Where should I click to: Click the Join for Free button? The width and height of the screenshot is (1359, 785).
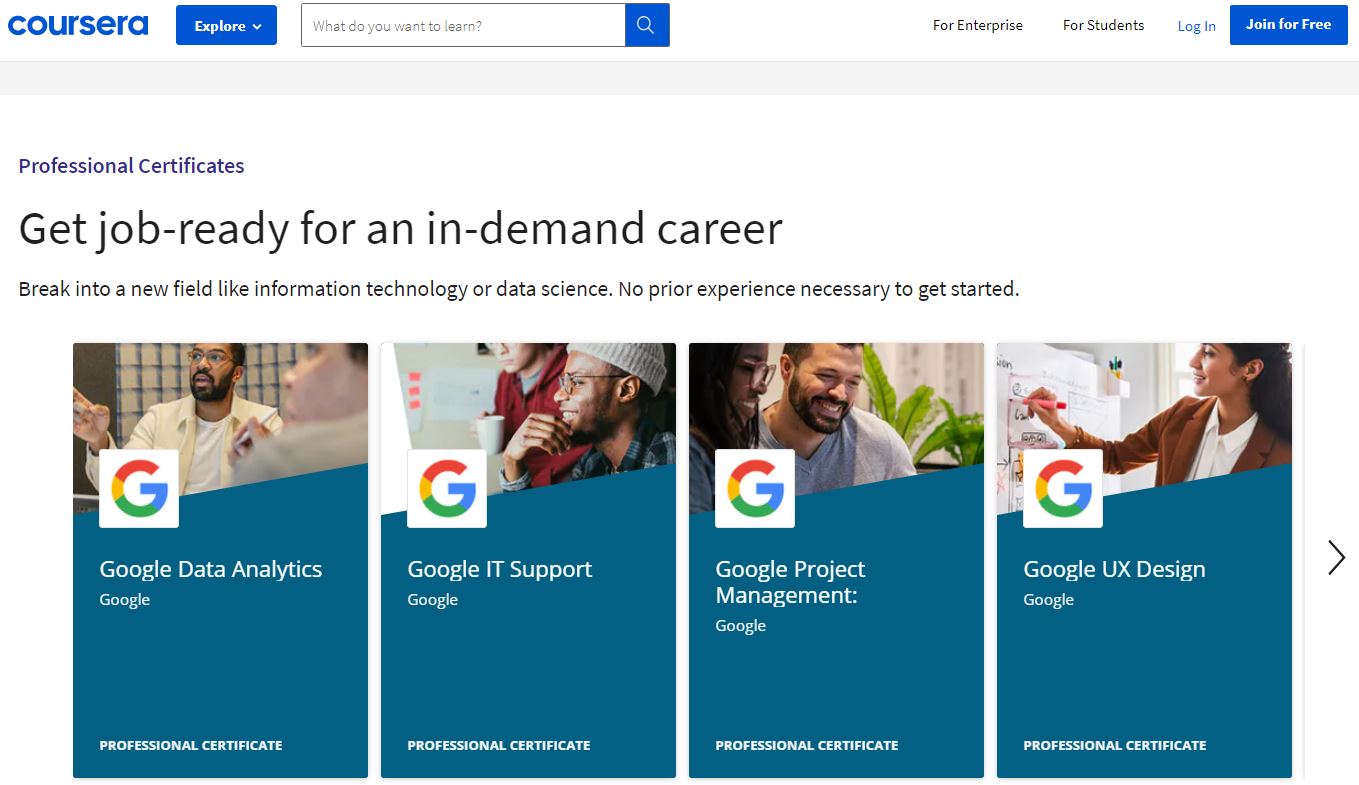[1288, 24]
